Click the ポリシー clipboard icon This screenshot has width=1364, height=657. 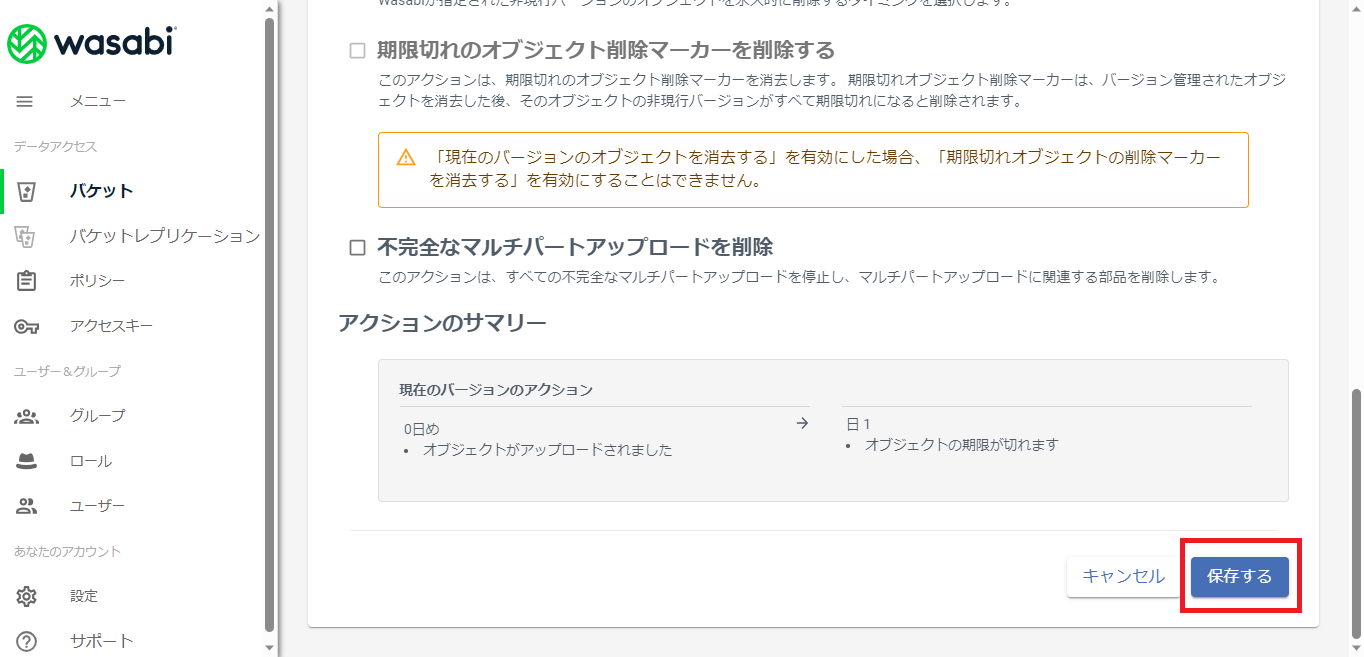(27, 281)
